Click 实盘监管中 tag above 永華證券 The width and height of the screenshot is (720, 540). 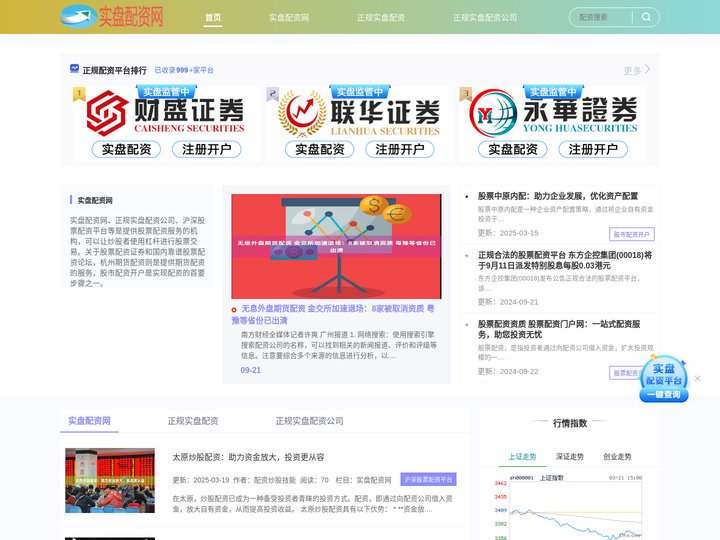(553, 91)
